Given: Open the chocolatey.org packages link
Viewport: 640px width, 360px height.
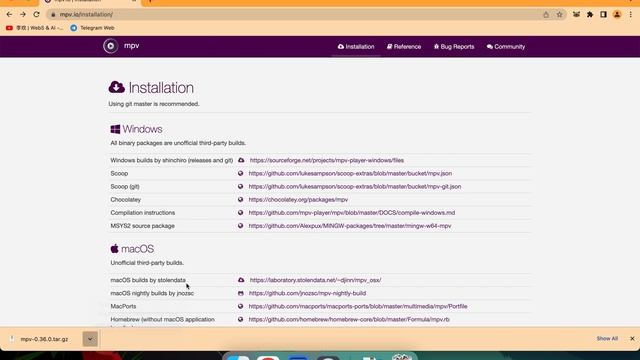Looking at the screenshot, I should [x=298, y=200].
